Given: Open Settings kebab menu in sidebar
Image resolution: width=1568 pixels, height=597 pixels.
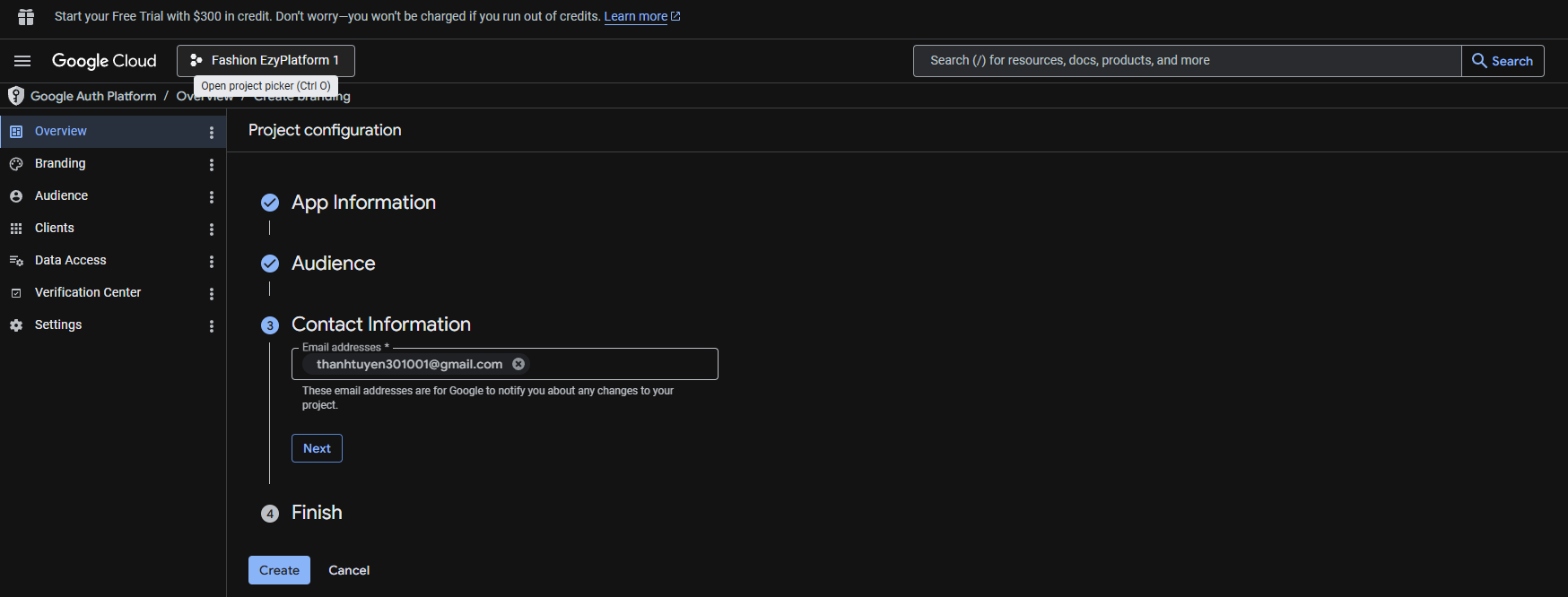Looking at the screenshot, I should 212,326.
